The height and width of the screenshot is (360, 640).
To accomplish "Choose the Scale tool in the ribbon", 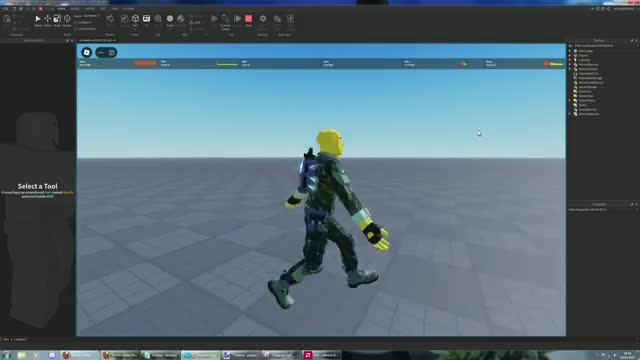I will 57,19.
